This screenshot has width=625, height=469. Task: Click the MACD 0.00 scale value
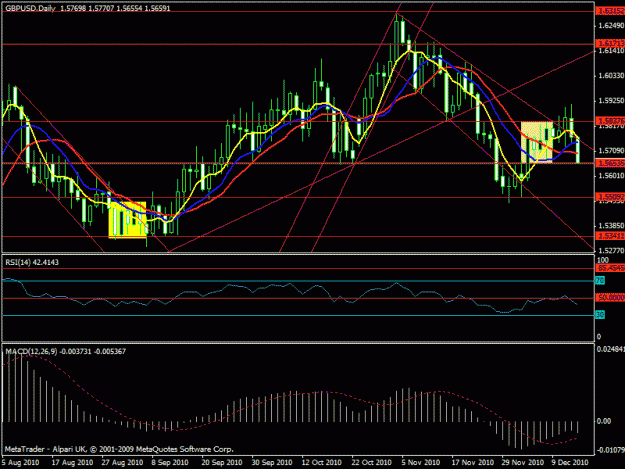pos(603,421)
